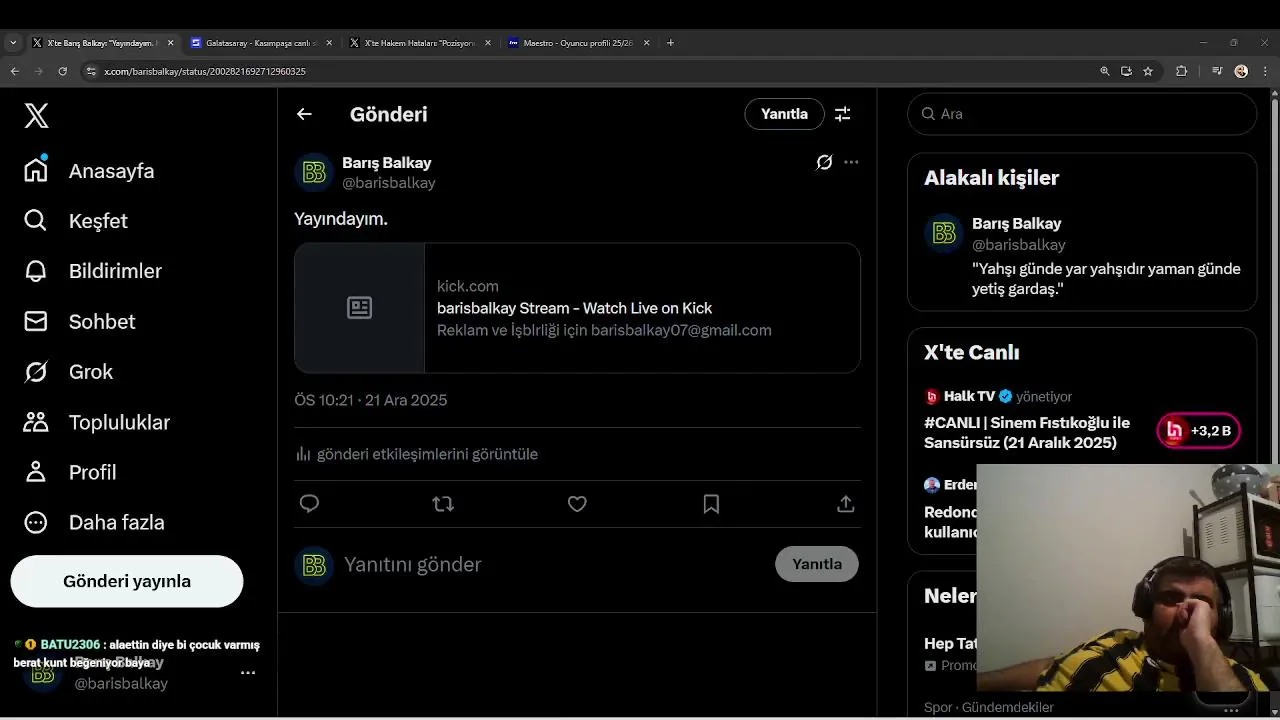Screen dimensions: 1280x720
Task: Bookmark this page with the star icon
Action: point(1148,71)
